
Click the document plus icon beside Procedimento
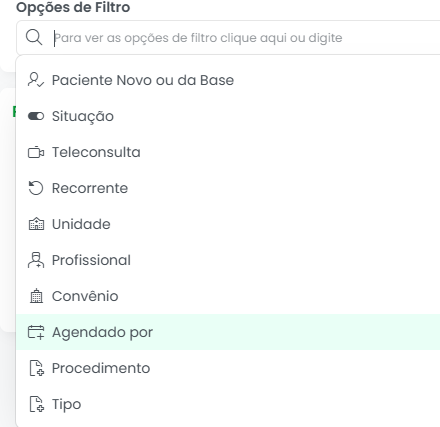click(x=36, y=368)
